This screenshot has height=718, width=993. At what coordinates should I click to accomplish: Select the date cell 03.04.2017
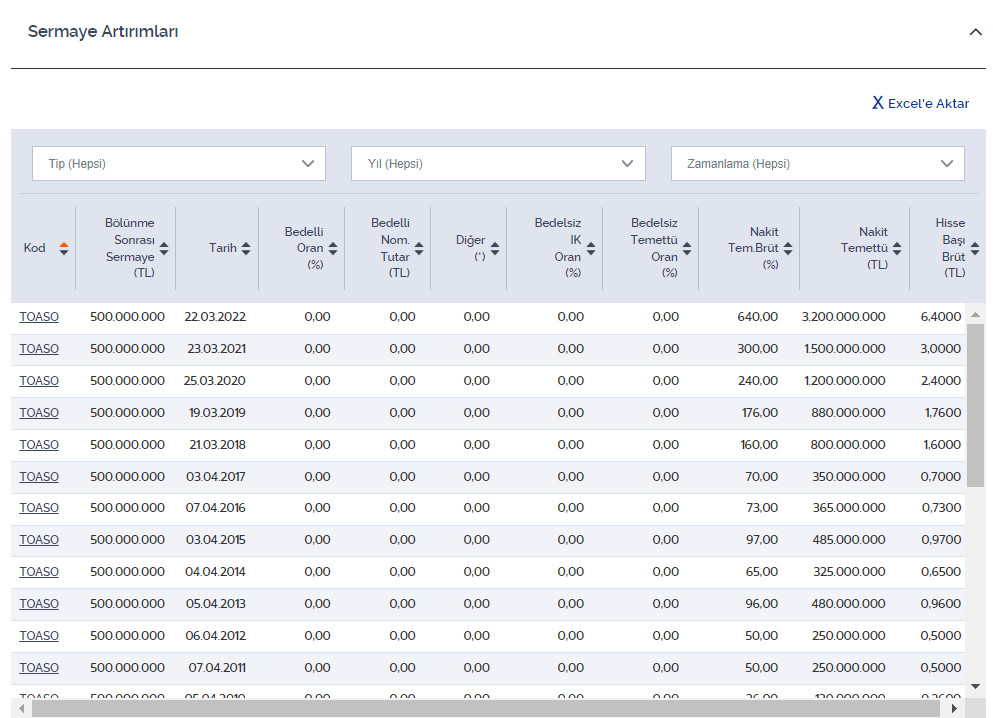pyautogui.click(x=215, y=476)
